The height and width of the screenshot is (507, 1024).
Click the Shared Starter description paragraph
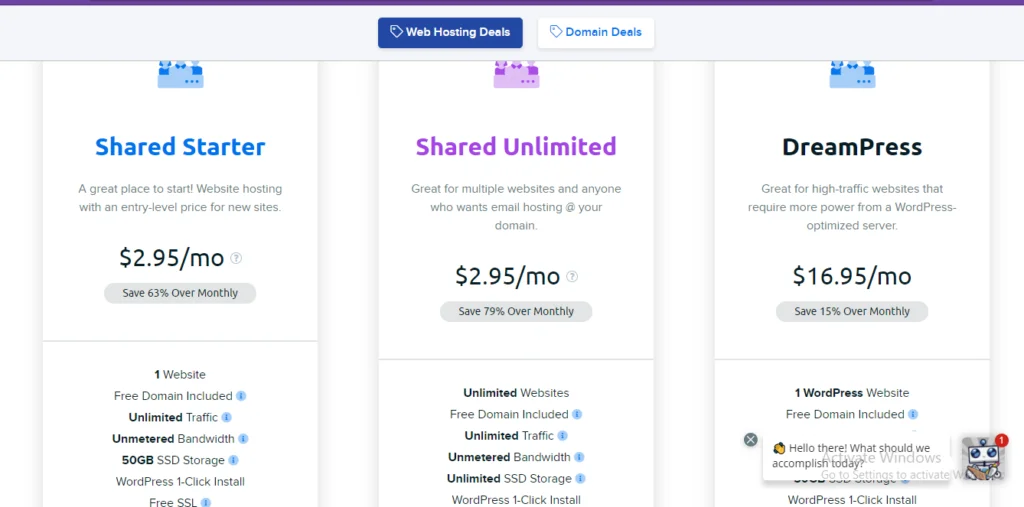(x=180, y=198)
